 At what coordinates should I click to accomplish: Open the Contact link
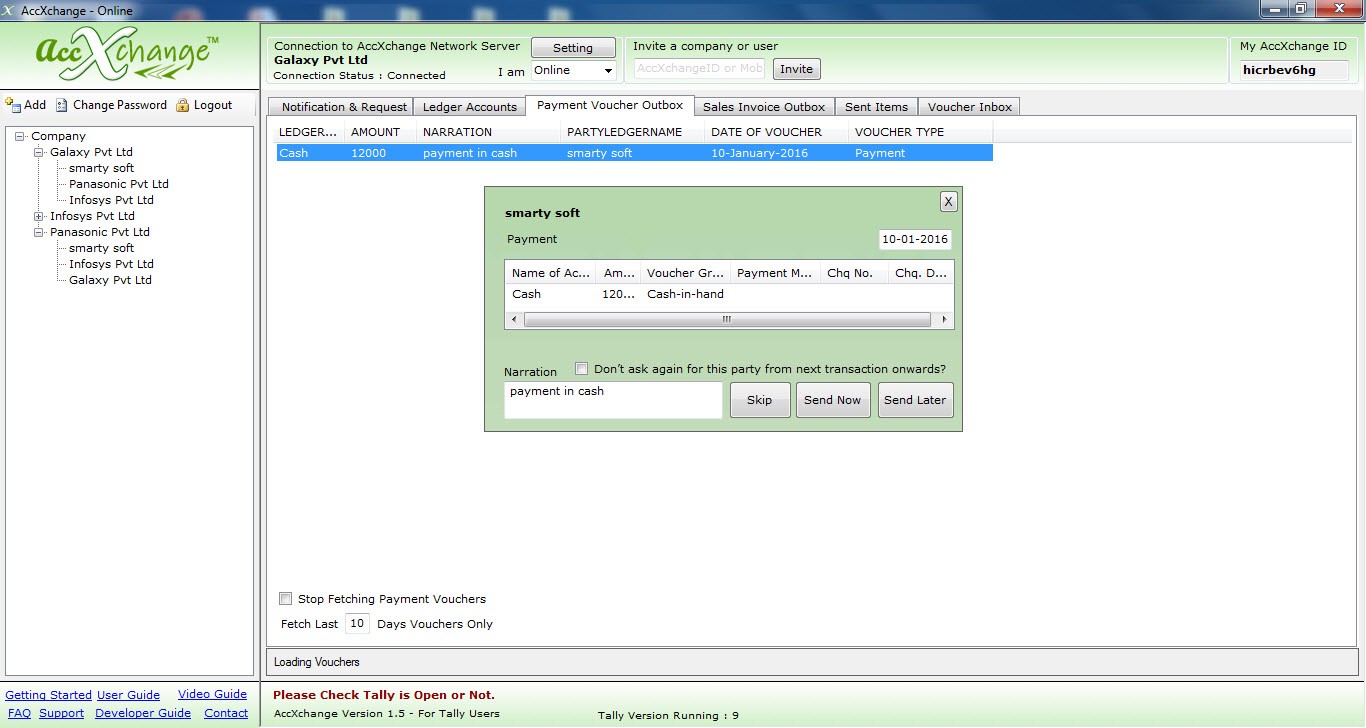[226, 713]
